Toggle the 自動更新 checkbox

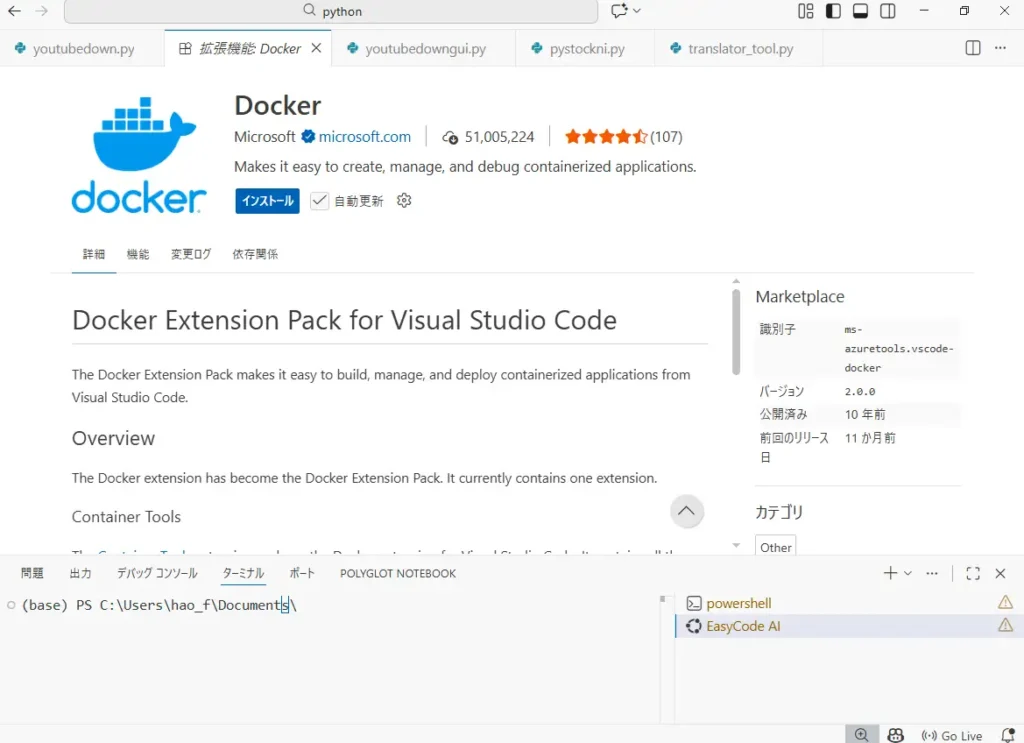point(319,200)
